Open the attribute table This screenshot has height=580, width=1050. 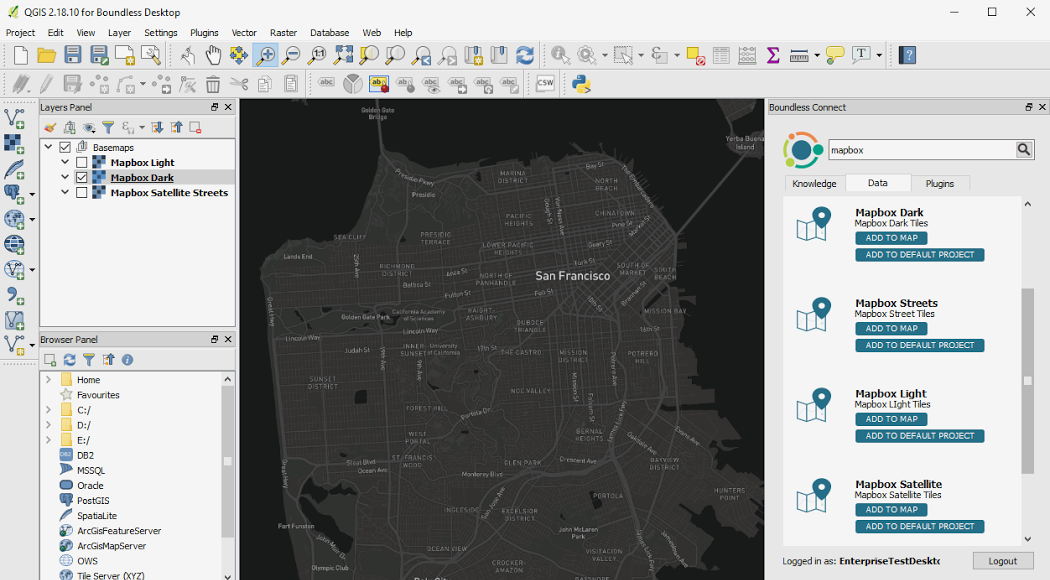721,56
